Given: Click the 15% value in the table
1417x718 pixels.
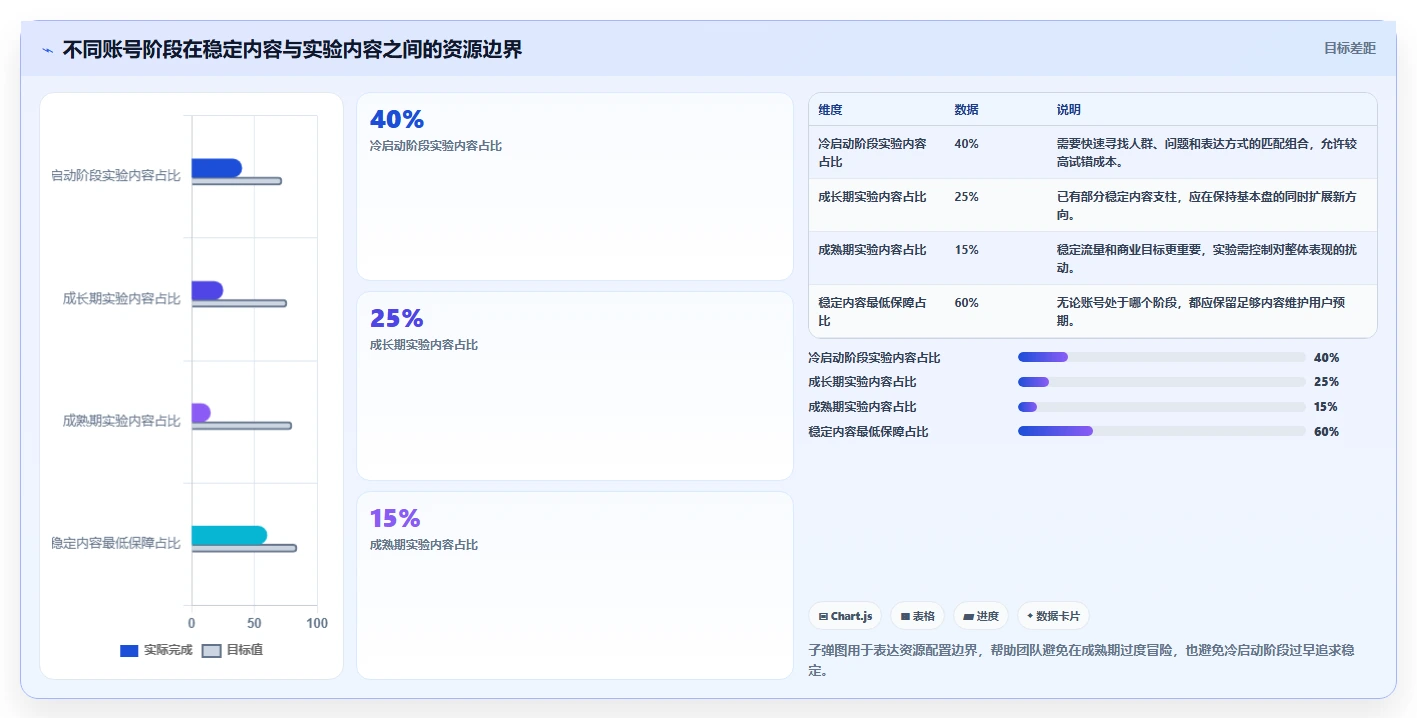Looking at the screenshot, I should click(967, 250).
